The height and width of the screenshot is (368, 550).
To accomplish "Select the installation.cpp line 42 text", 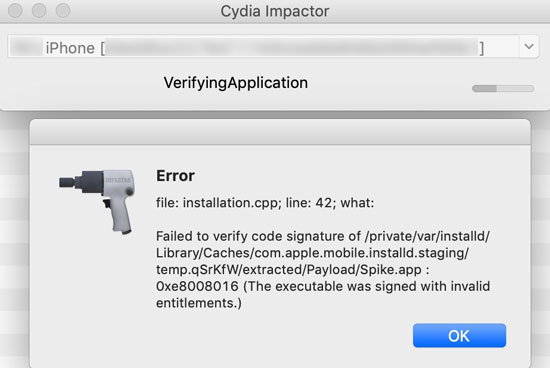I will click(265, 203).
